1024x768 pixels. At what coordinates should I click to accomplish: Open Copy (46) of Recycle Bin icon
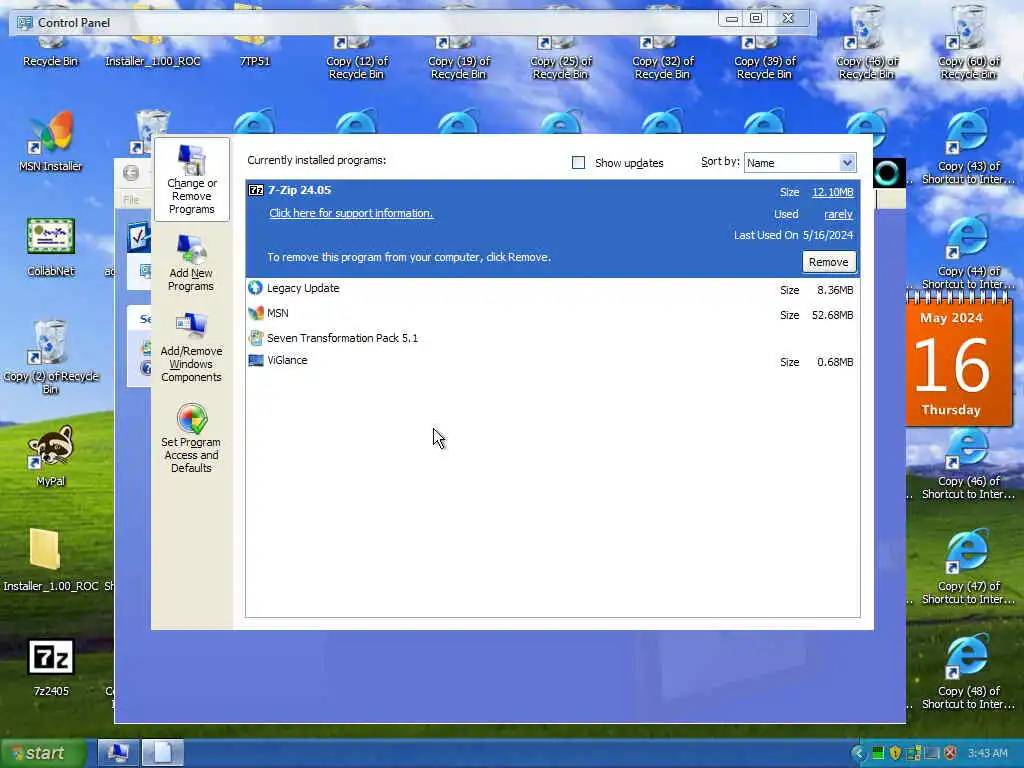coord(867,42)
